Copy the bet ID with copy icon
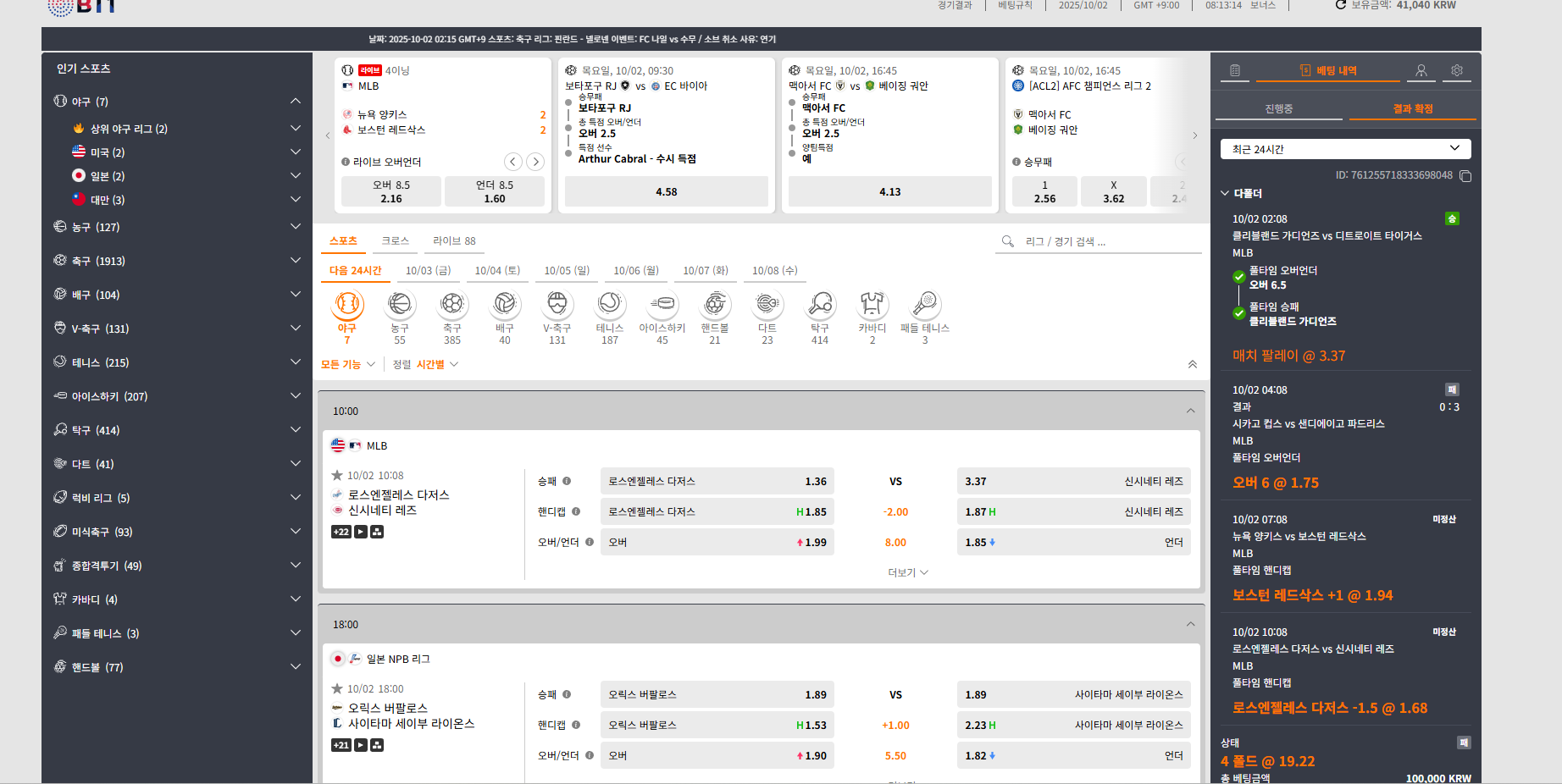The height and width of the screenshot is (784, 1562). click(1465, 176)
